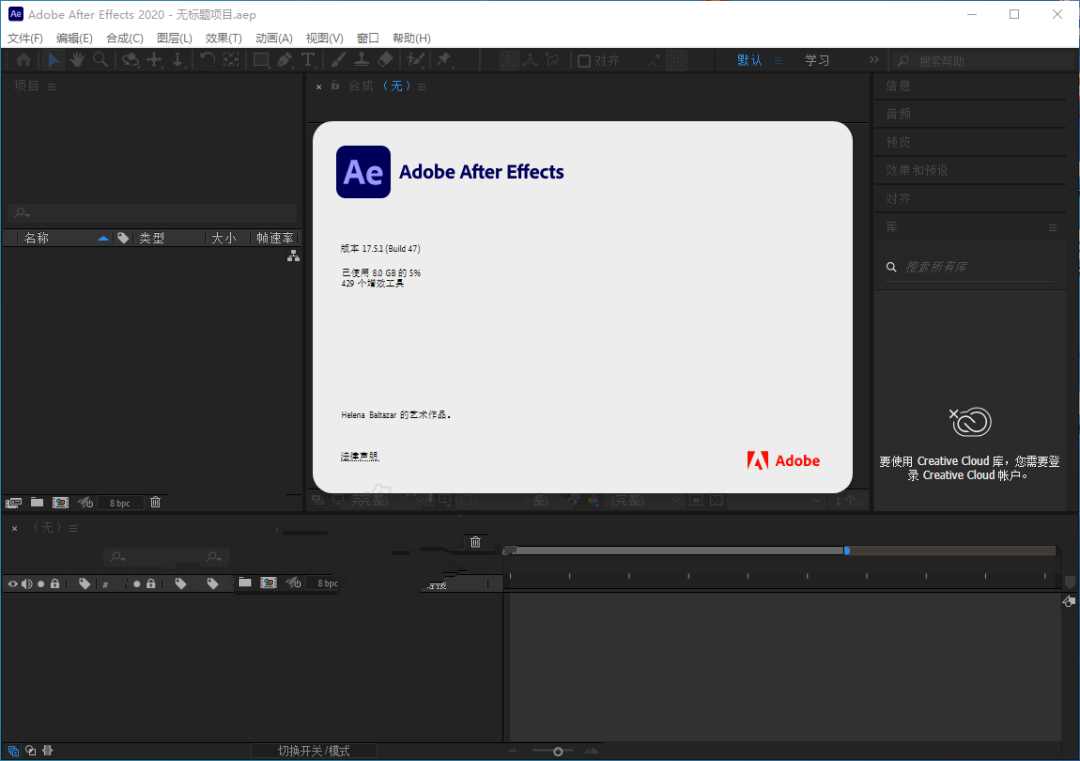Click the blue time navigator end handle
The image size is (1080, 761).
[x=847, y=550]
